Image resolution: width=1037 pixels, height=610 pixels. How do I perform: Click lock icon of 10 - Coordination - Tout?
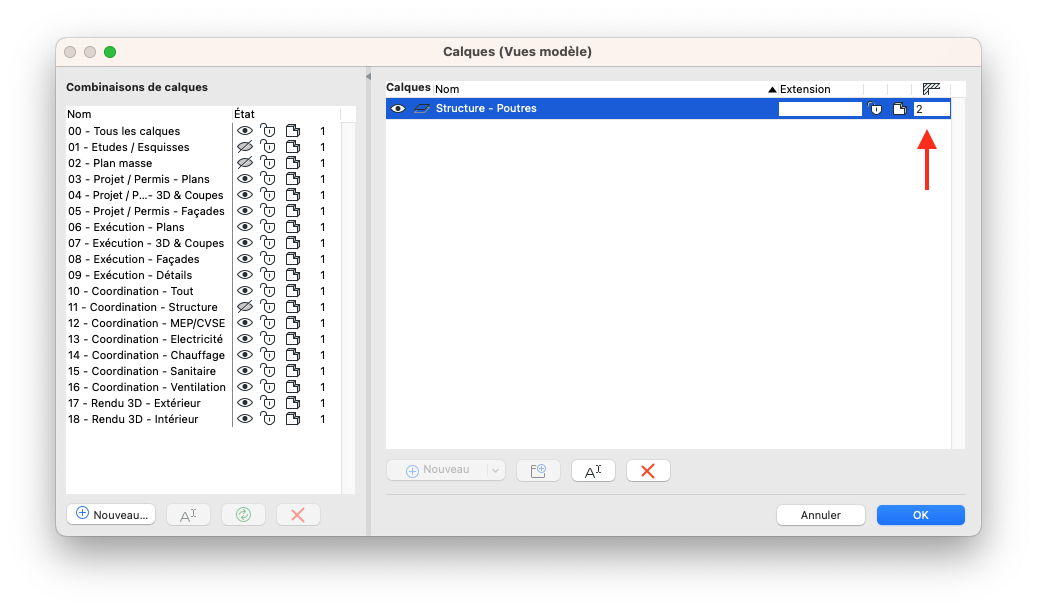click(268, 291)
